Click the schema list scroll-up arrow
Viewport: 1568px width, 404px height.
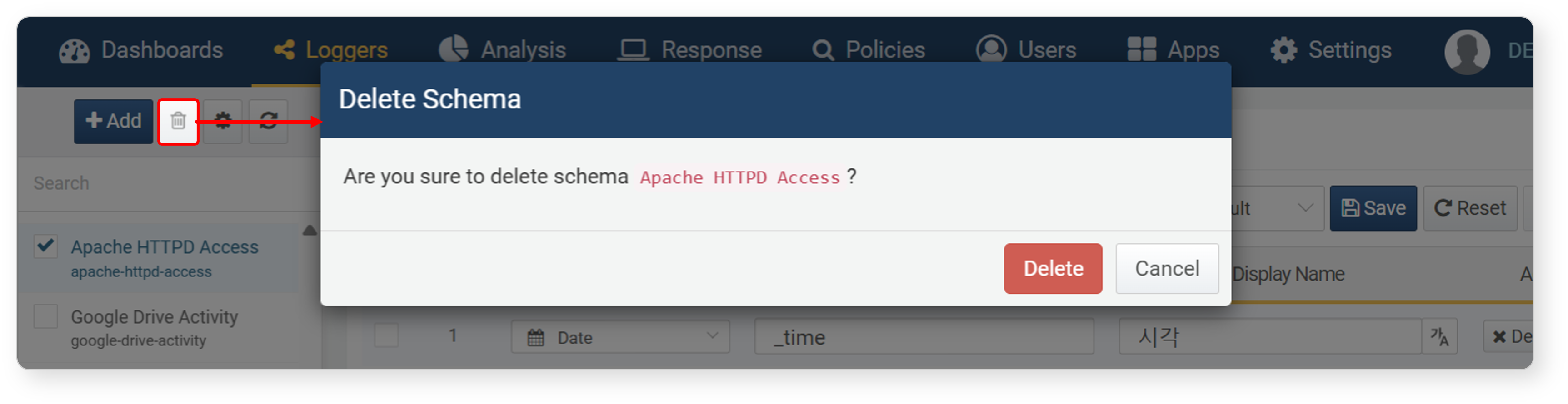click(309, 230)
